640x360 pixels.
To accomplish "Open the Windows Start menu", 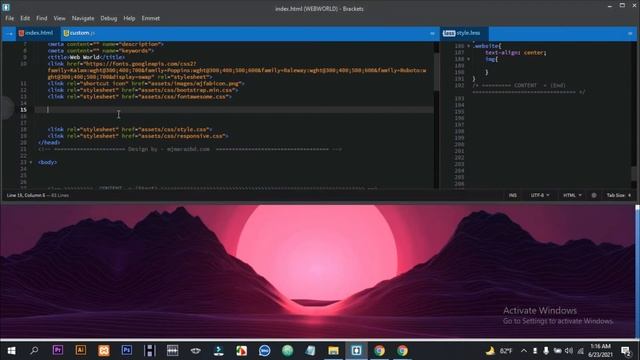I will click(x=11, y=351).
